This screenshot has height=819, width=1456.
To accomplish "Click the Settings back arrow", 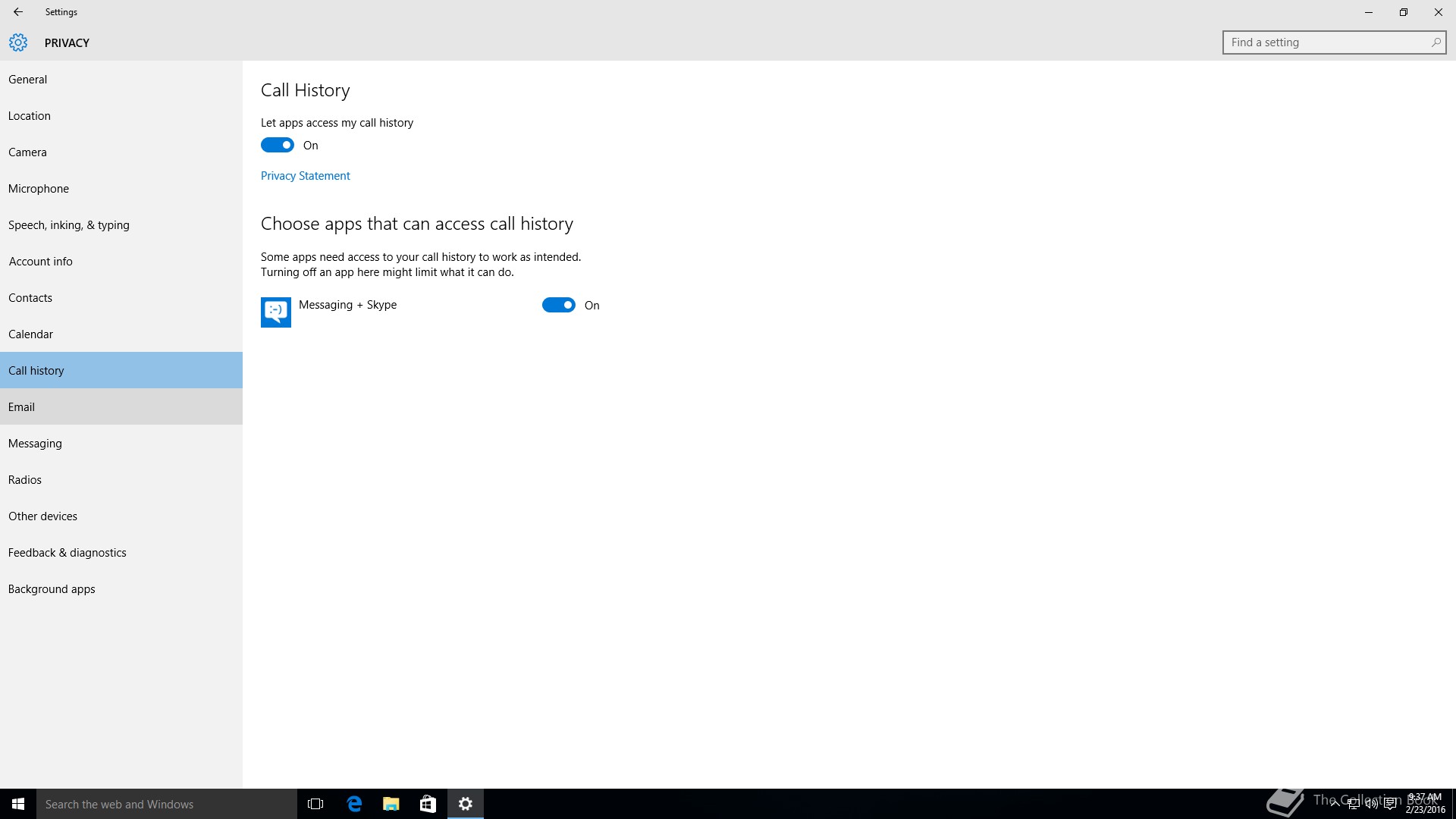I will point(18,12).
